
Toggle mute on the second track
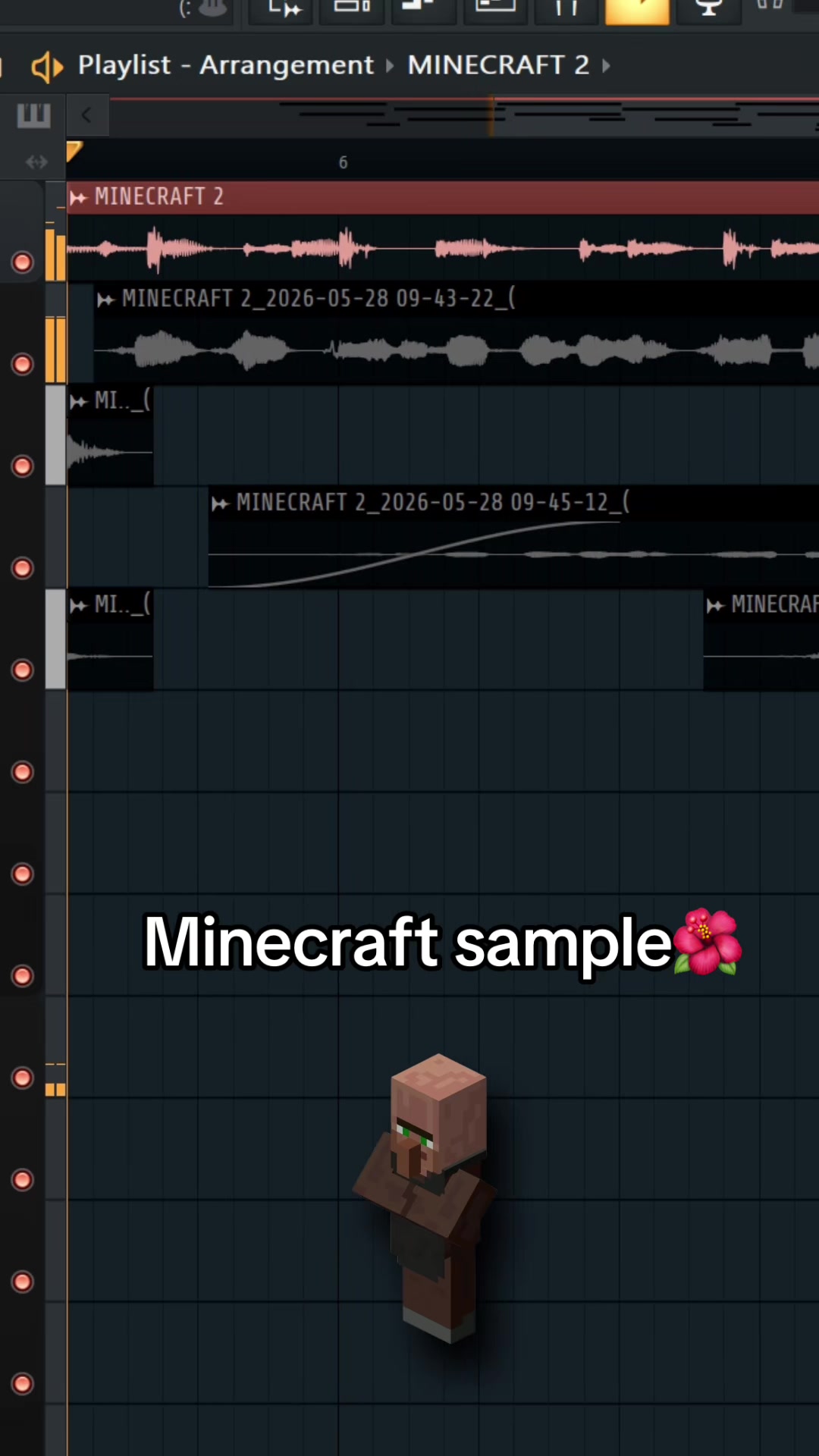pyautogui.click(x=23, y=364)
